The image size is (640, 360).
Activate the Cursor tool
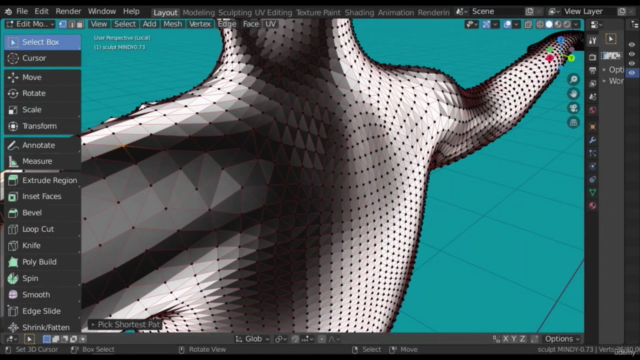[42, 58]
